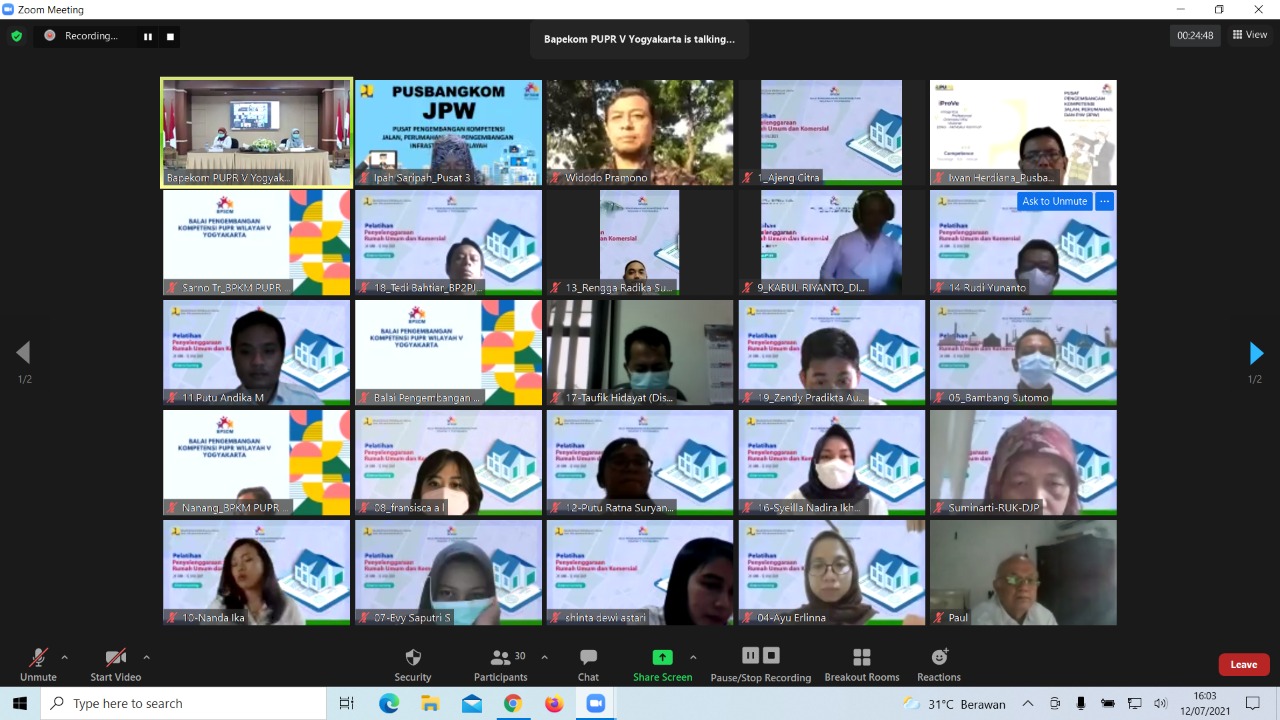Screen dimensions: 1280x720
Task: Open the Windows Start menu
Action: coord(20,703)
